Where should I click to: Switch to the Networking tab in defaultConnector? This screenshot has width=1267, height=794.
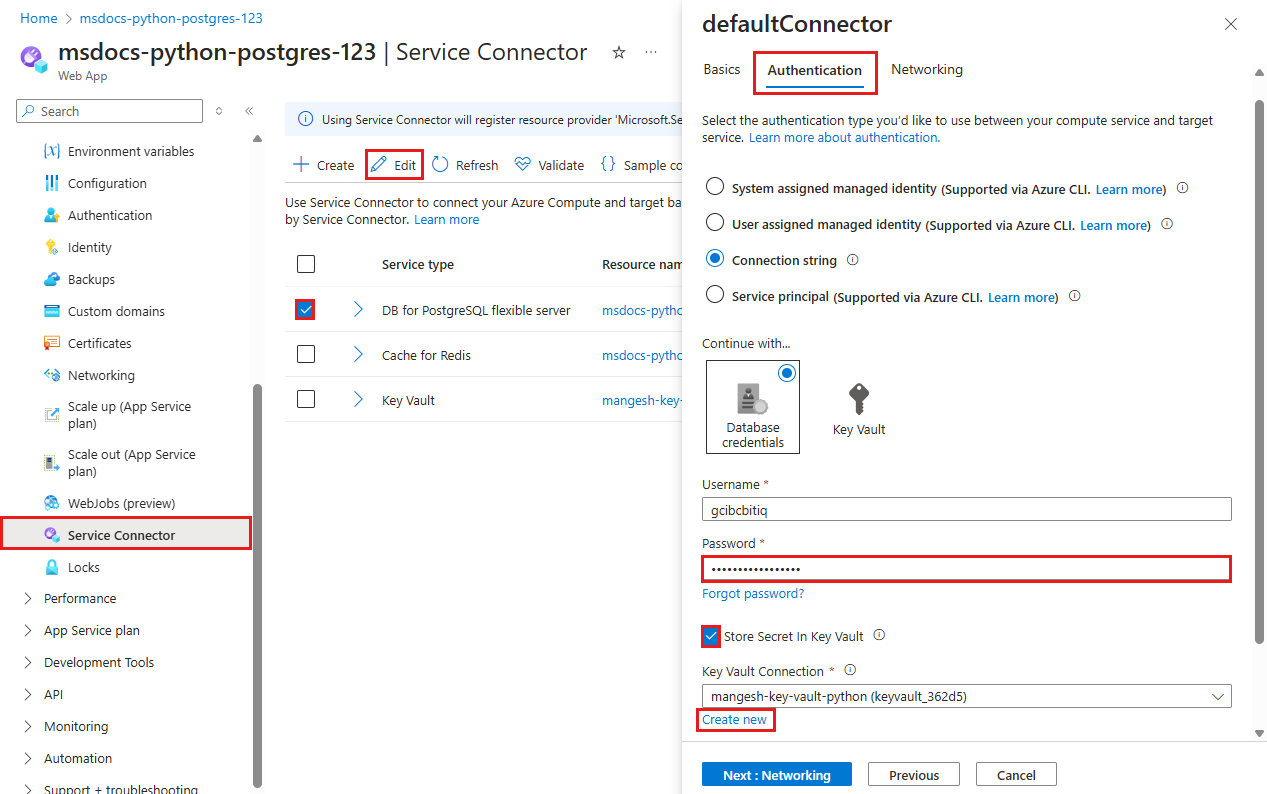coord(926,69)
